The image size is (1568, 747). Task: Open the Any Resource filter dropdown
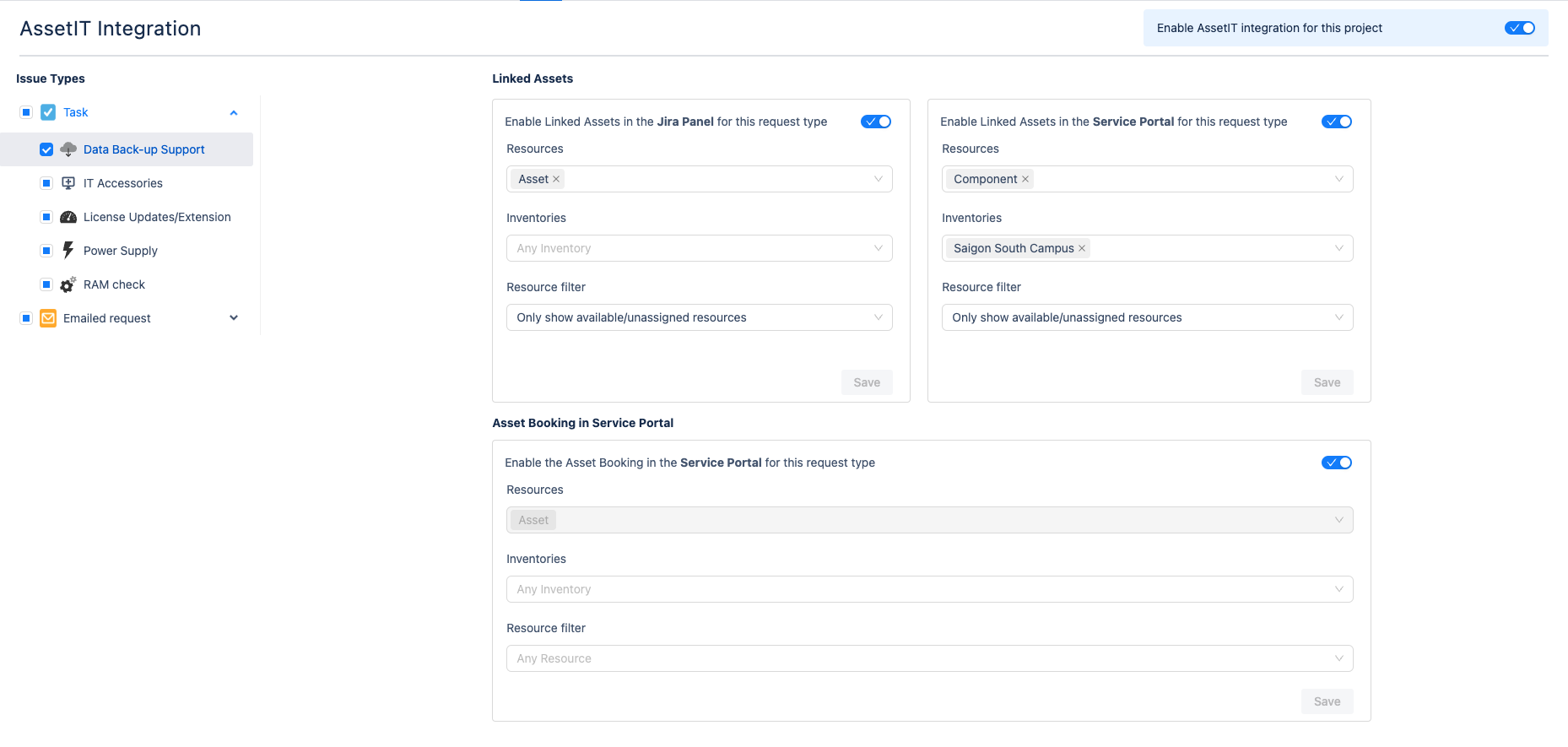point(929,658)
